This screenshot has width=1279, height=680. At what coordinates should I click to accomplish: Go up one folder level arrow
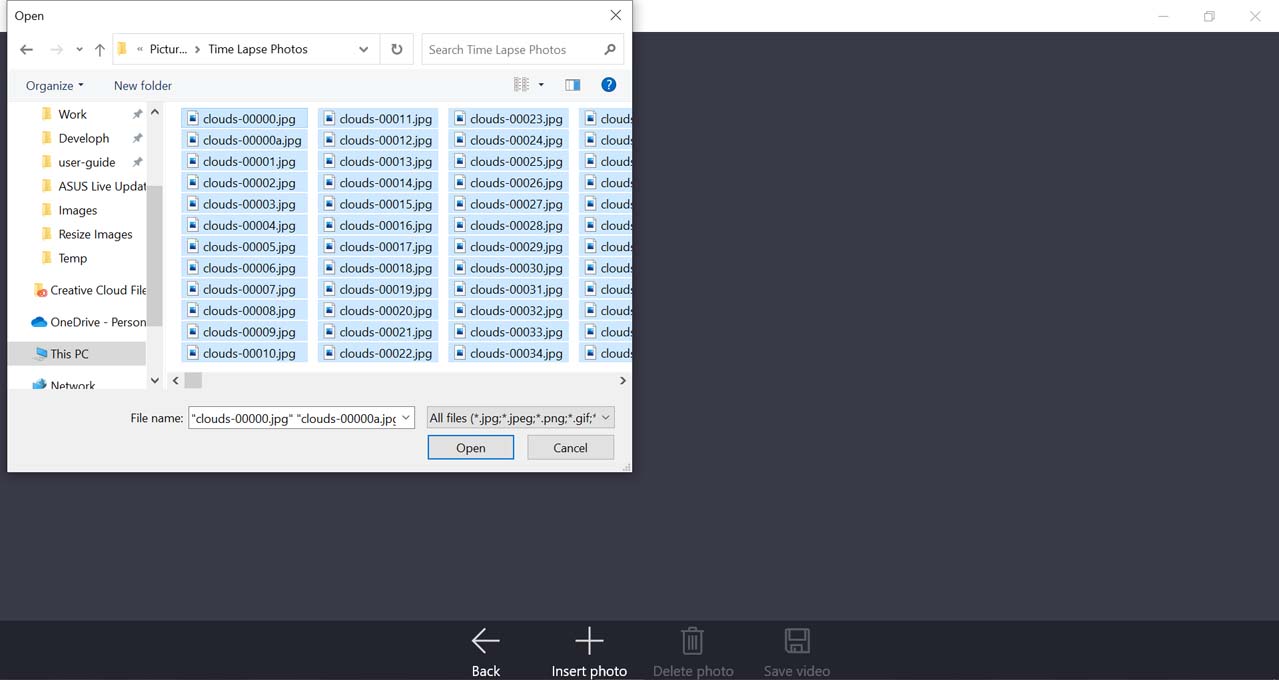(x=100, y=49)
